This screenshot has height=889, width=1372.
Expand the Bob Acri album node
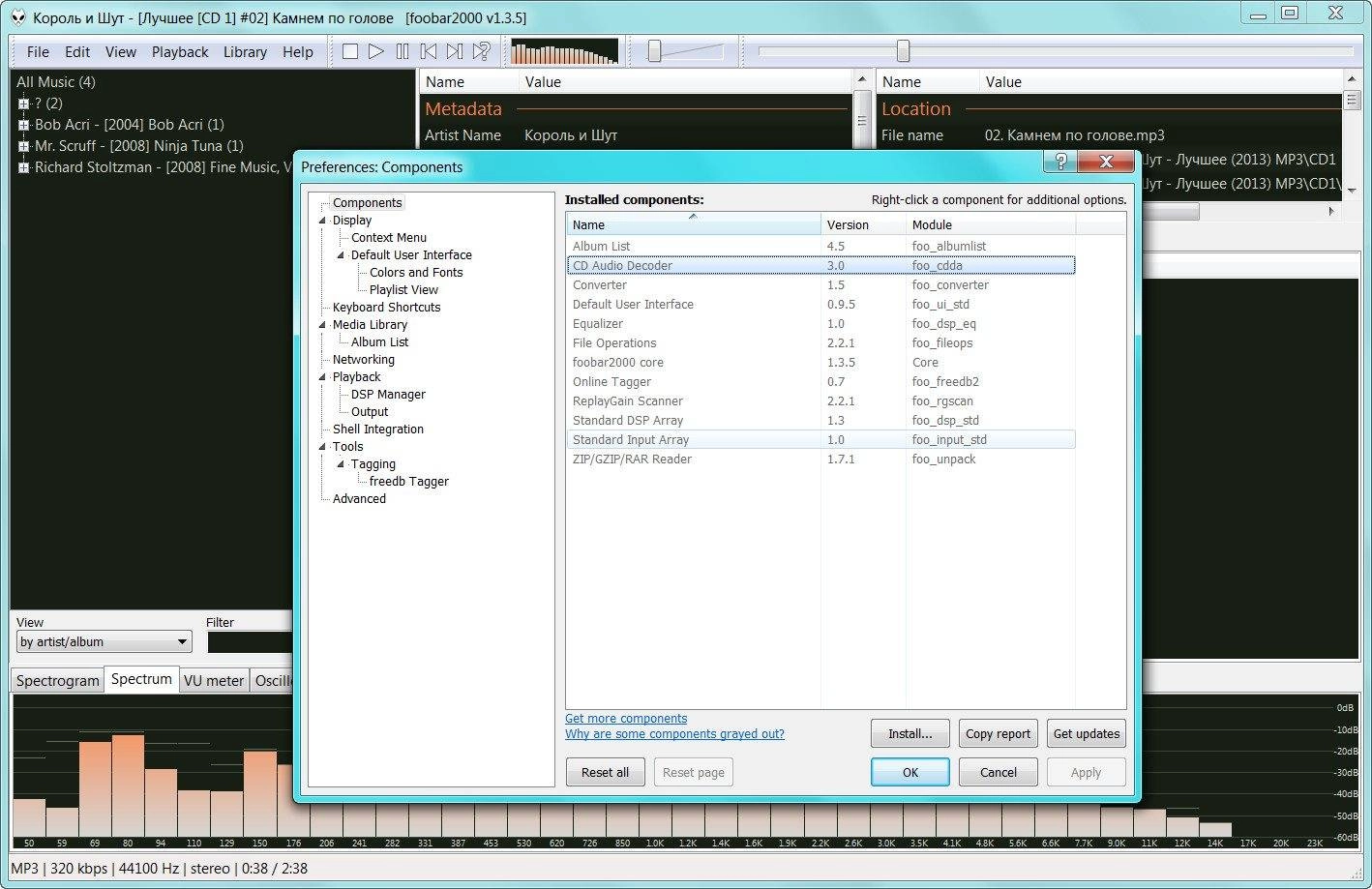(x=23, y=125)
